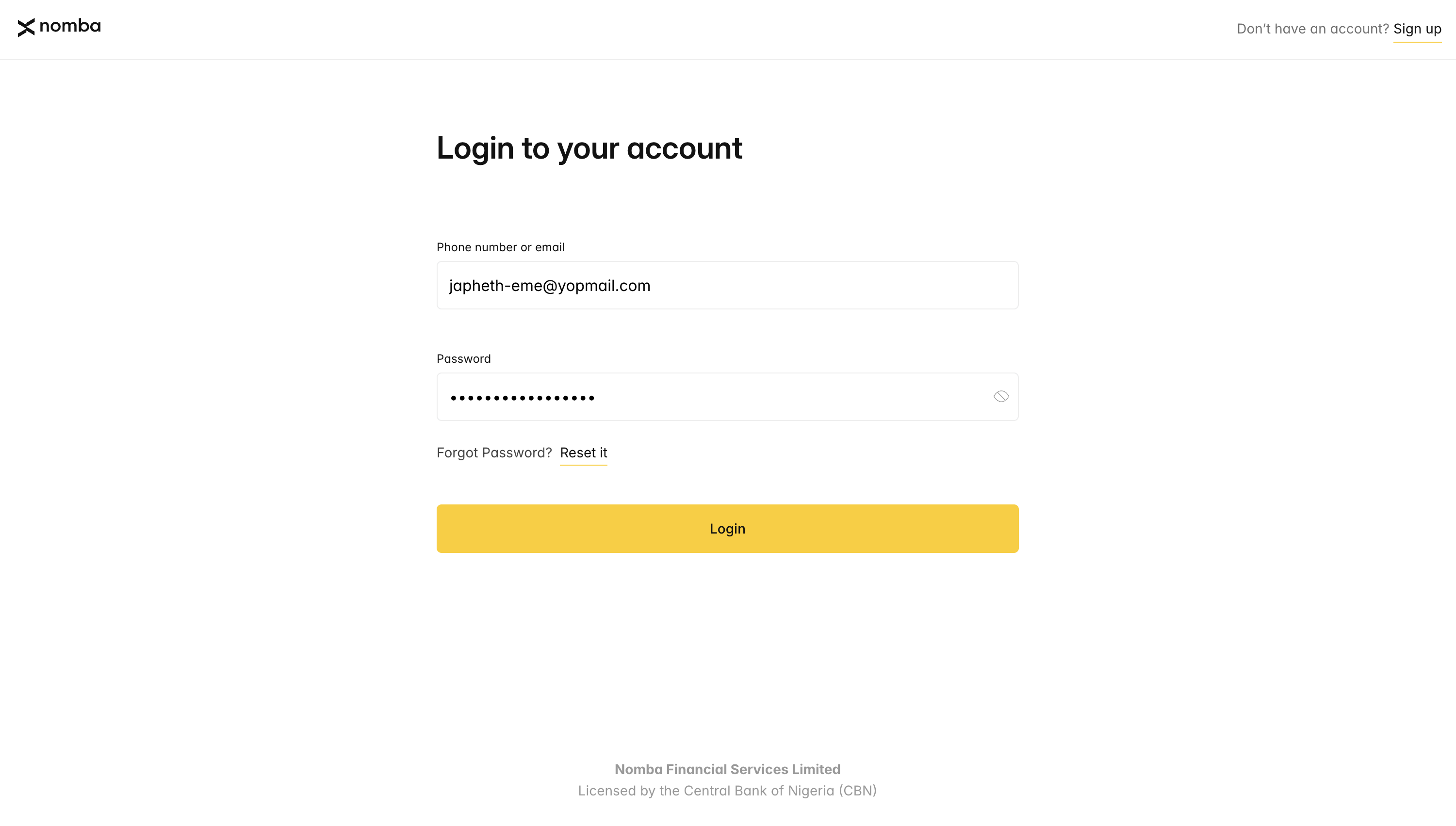The image size is (1456, 826).
Task: Click the Nomba Financial Services Limited footer text
Action: pos(727,769)
